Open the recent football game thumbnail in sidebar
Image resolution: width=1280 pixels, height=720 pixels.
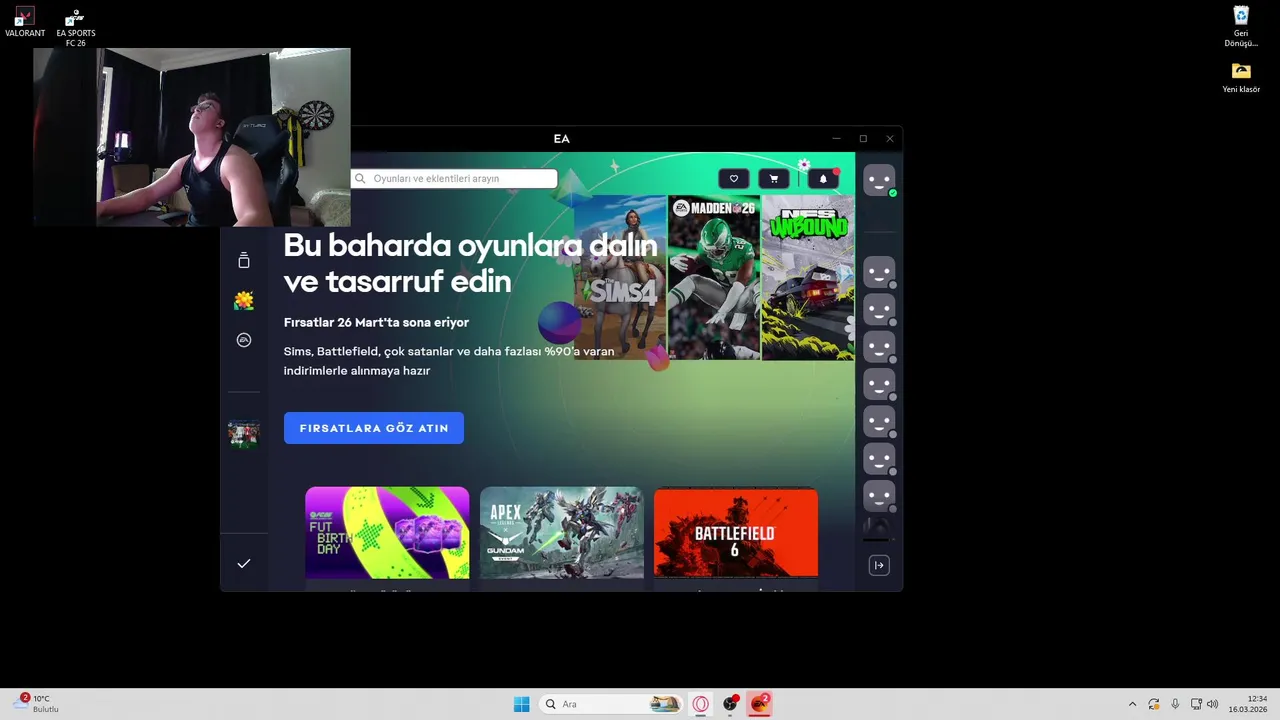(244, 434)
